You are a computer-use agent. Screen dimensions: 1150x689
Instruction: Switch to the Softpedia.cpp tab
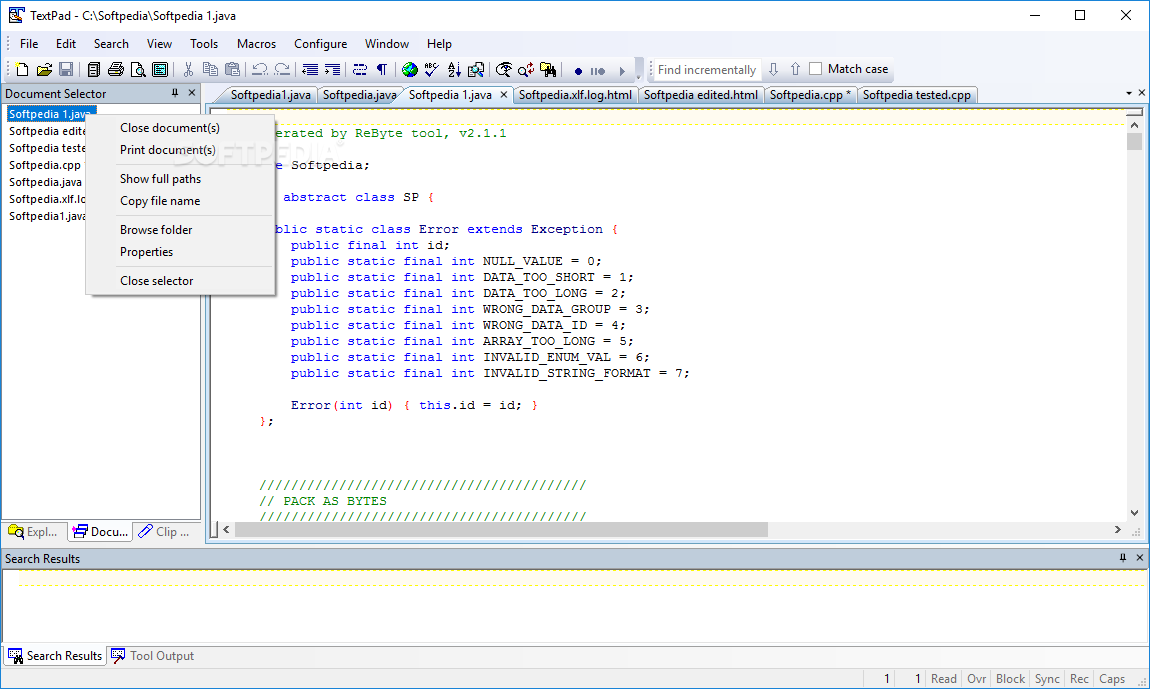[x=810, y=95]
